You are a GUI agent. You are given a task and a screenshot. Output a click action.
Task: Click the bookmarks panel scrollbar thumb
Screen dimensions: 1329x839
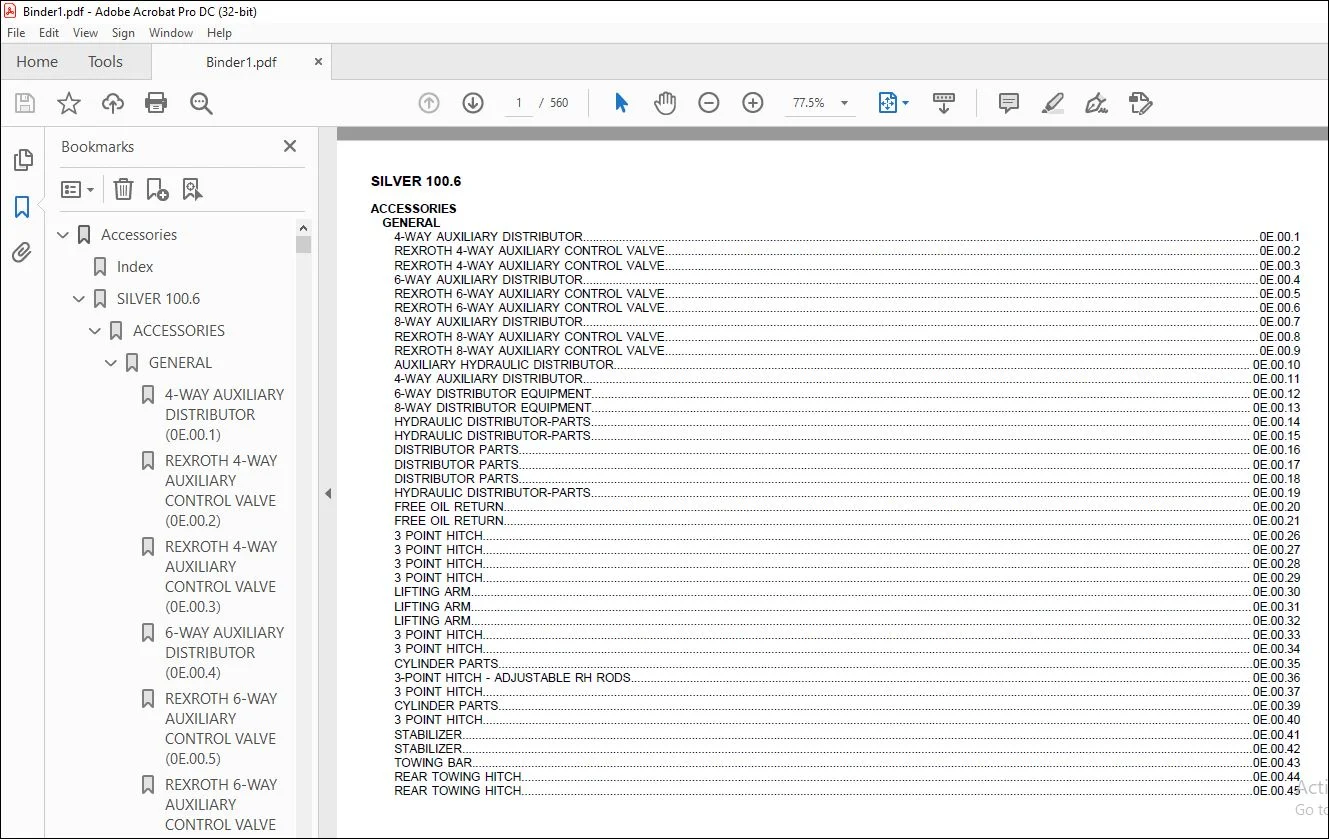click(304, 244)
